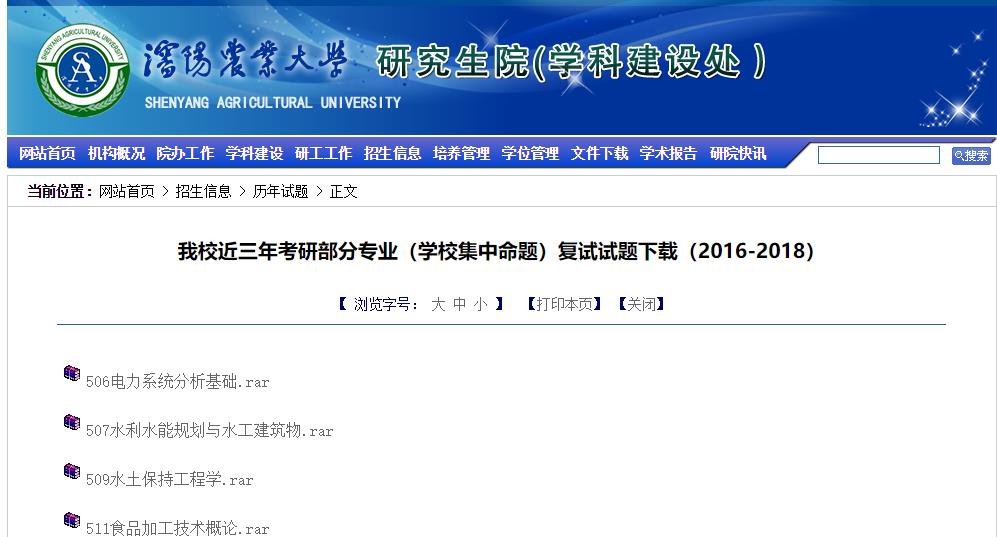The image size is (997, 537).
Task: Navigate to 学术报告 menu item
Action: click(668, 154)
